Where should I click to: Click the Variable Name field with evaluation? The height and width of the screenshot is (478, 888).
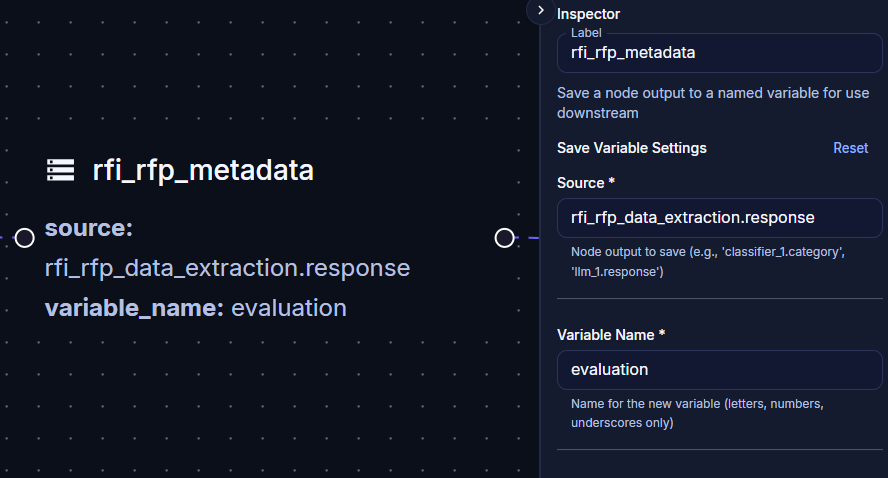[719, 370]
